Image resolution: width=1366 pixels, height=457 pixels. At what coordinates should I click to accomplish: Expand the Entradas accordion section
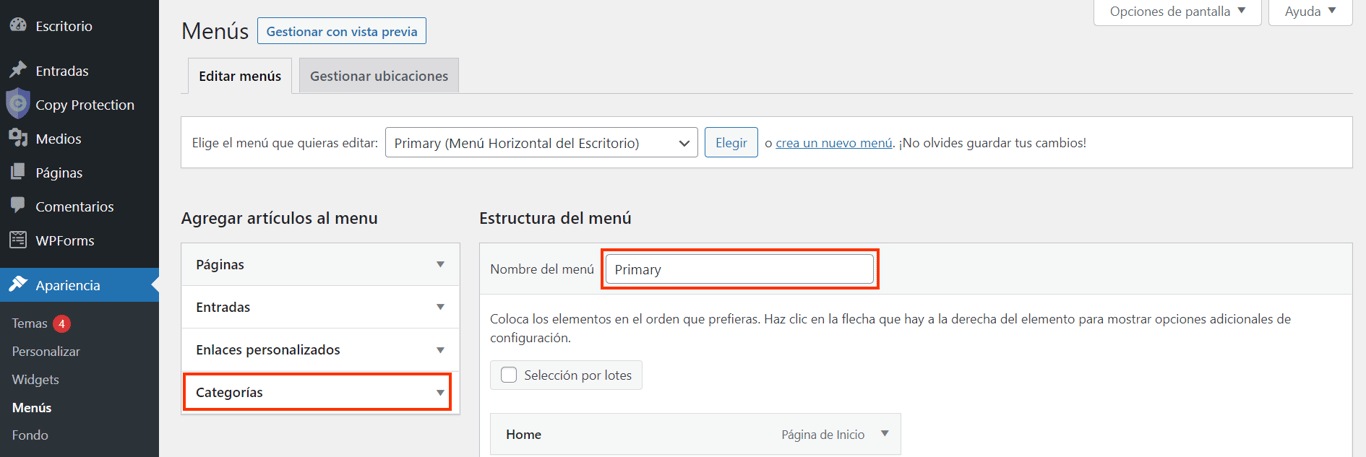320,307
